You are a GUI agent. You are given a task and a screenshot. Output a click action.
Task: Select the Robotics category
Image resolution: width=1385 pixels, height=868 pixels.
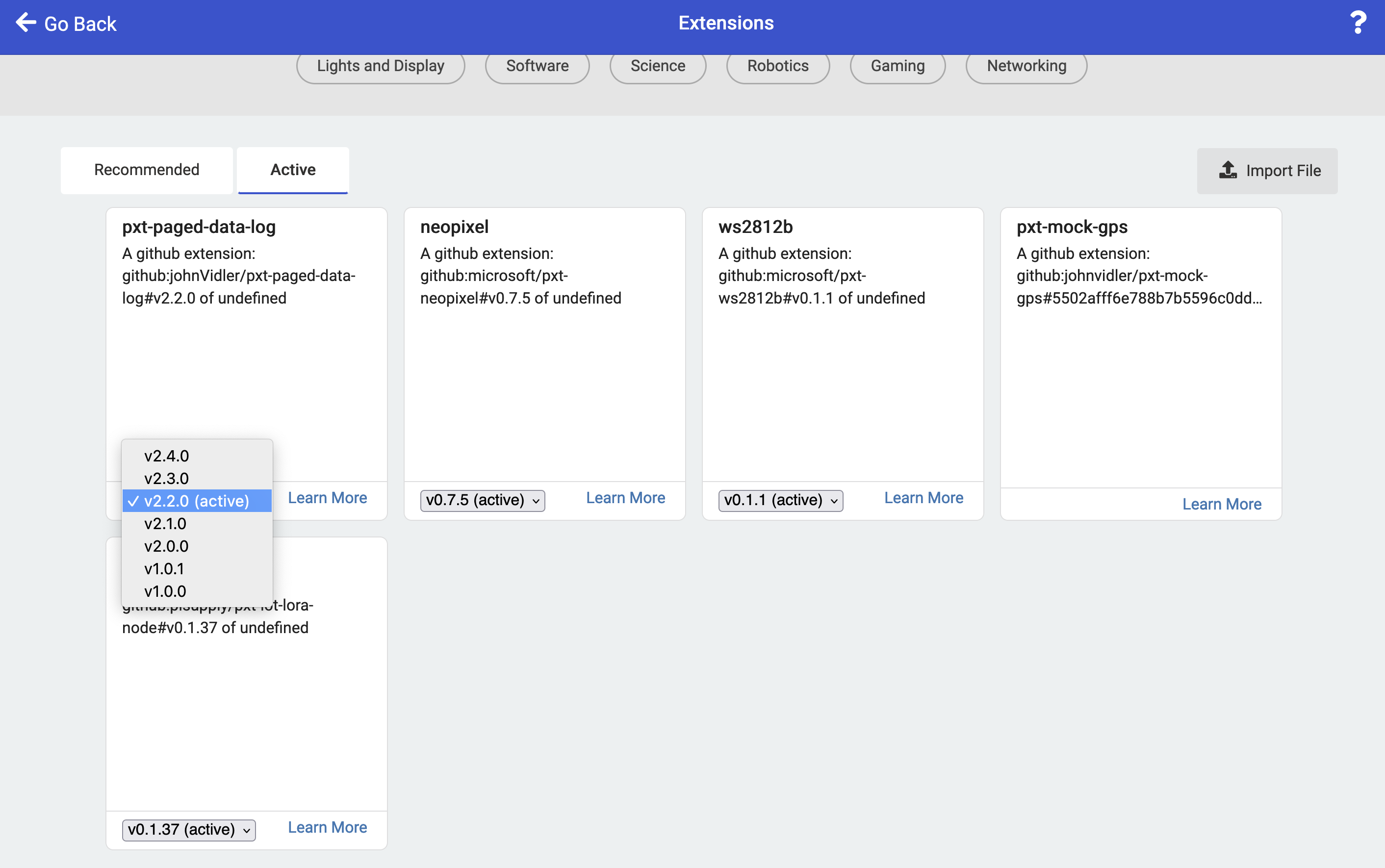click(x=777, y=65)
